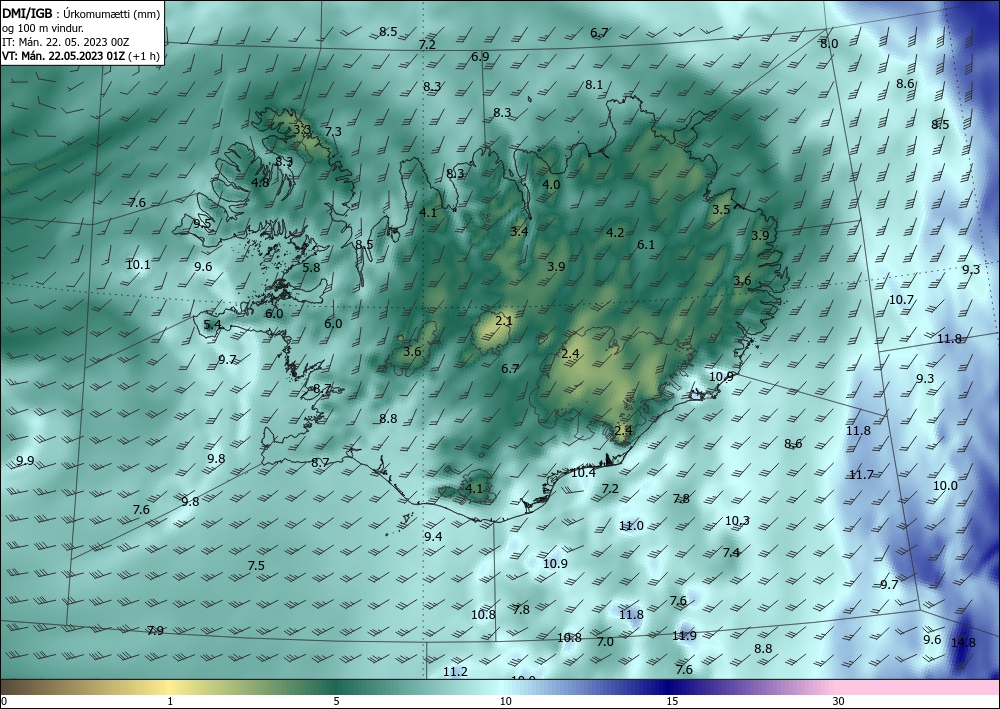The width and height of the screenshot is (1000, 709).
Task: Click the '10.7' value east of Iceland
Action: pos(901,300)
